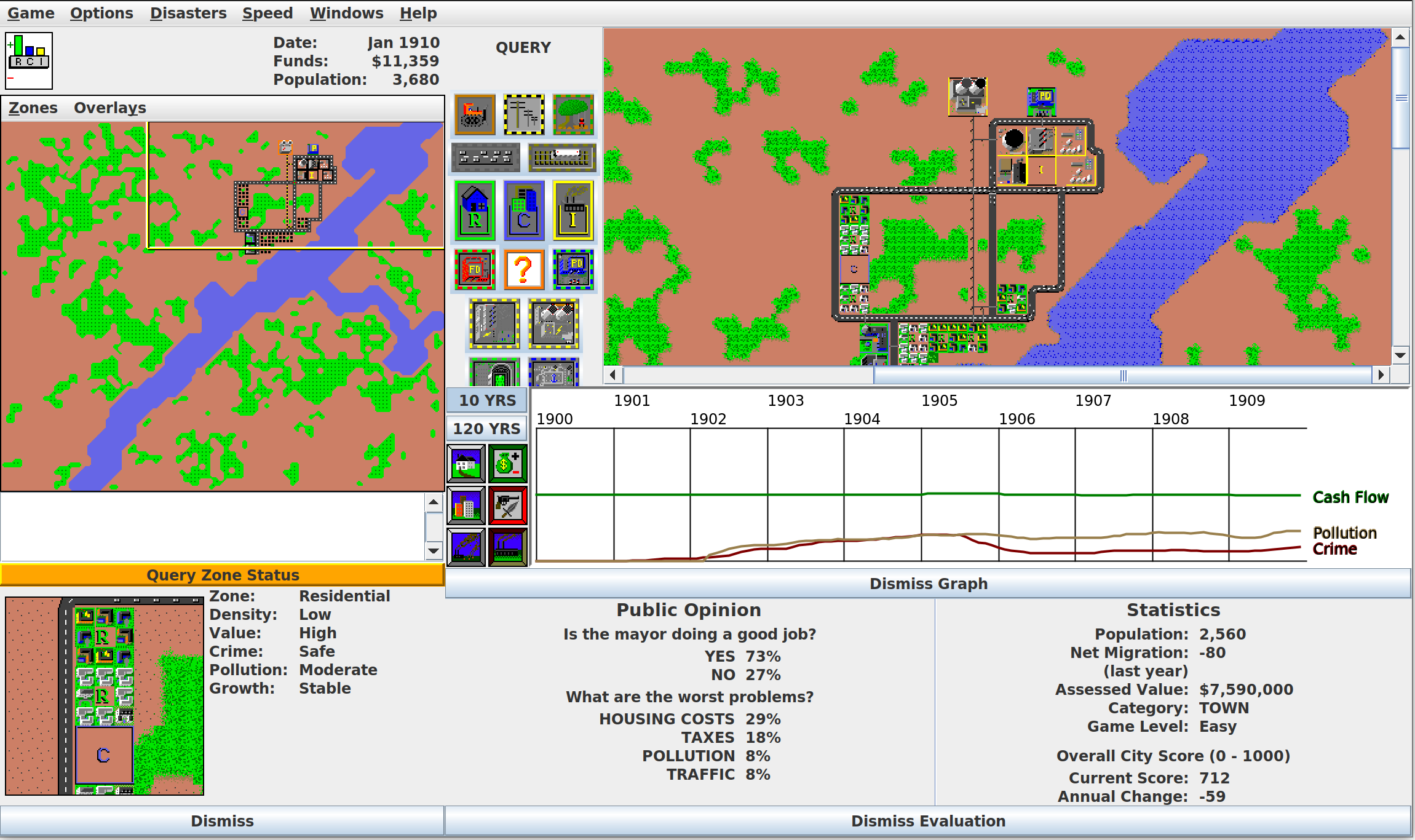Open the Game menu

tap(31, 13)
